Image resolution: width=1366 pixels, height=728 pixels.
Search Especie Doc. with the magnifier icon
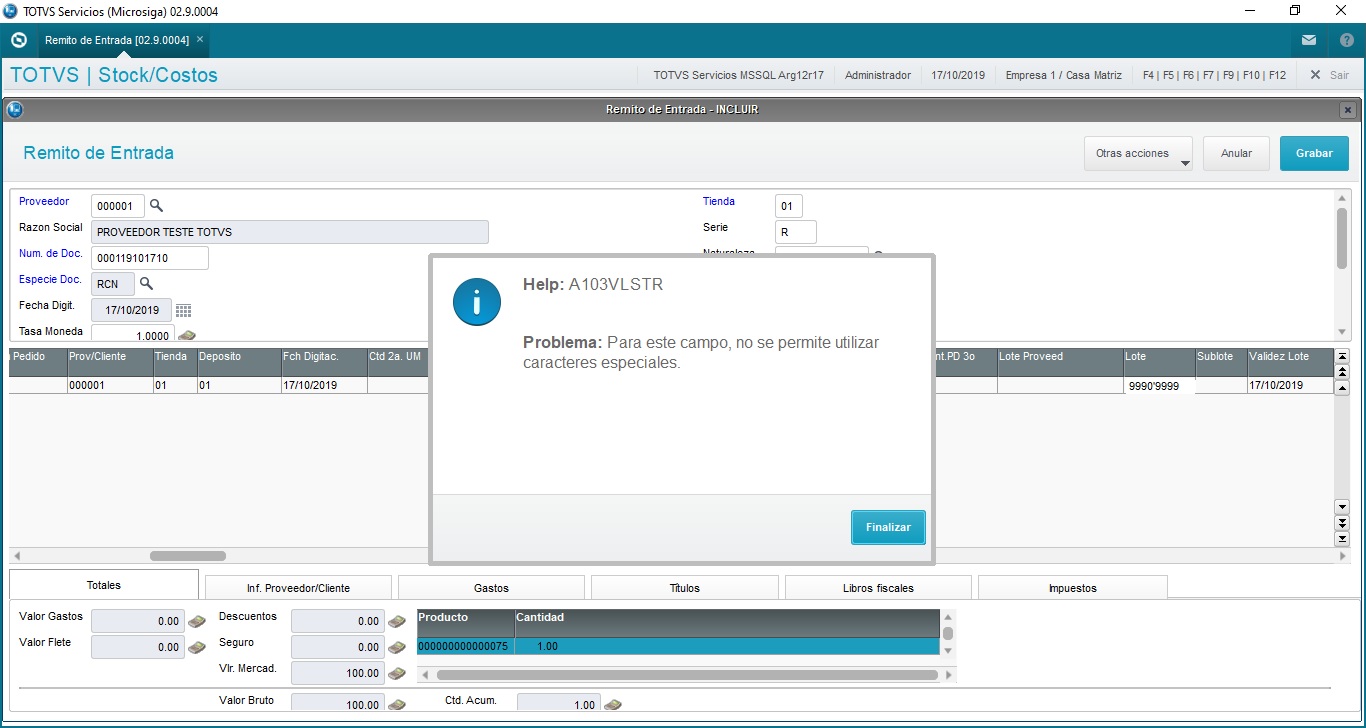pos(146,283)
